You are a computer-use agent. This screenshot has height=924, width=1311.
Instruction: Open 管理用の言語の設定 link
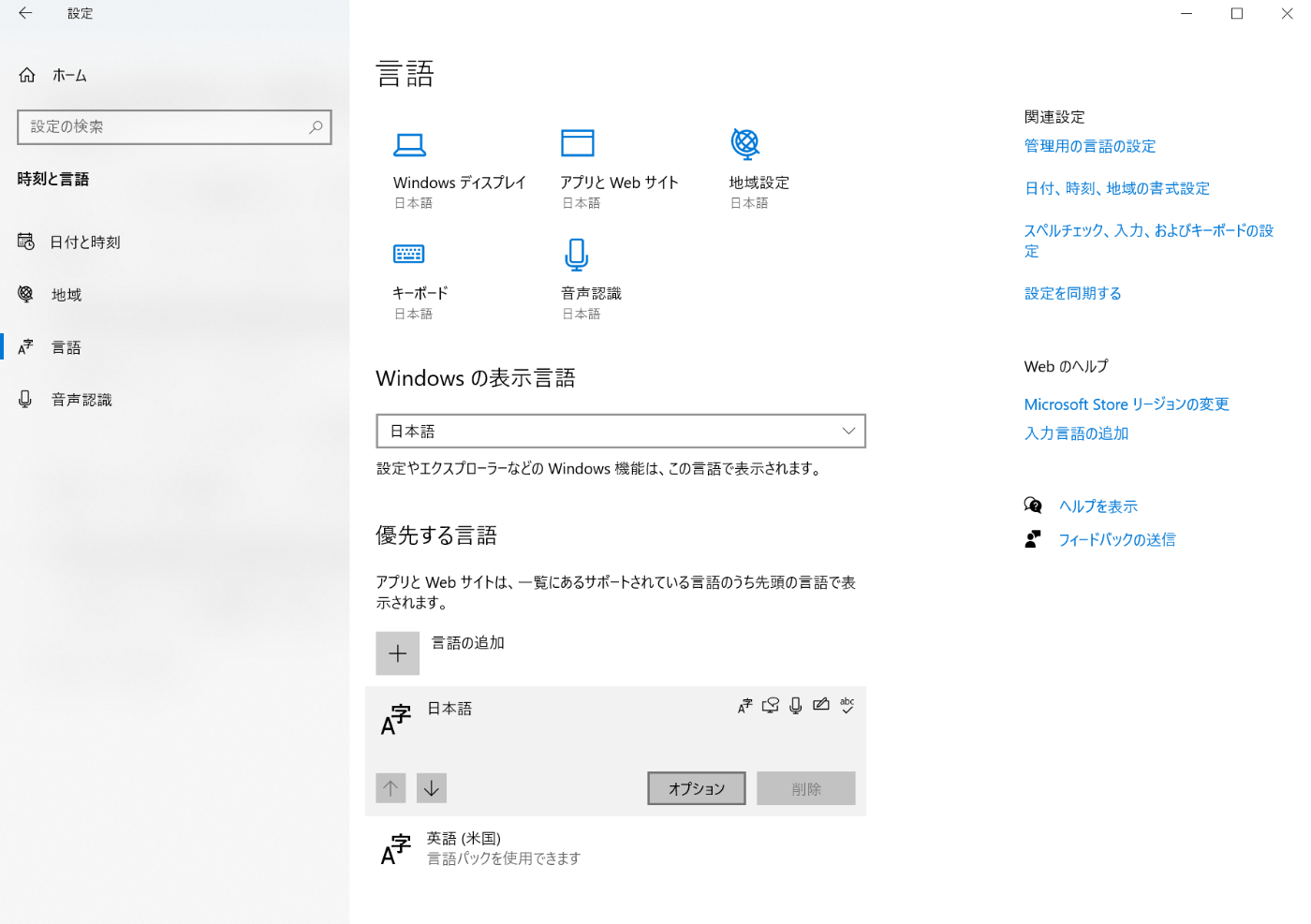(x=1090, y=146)
